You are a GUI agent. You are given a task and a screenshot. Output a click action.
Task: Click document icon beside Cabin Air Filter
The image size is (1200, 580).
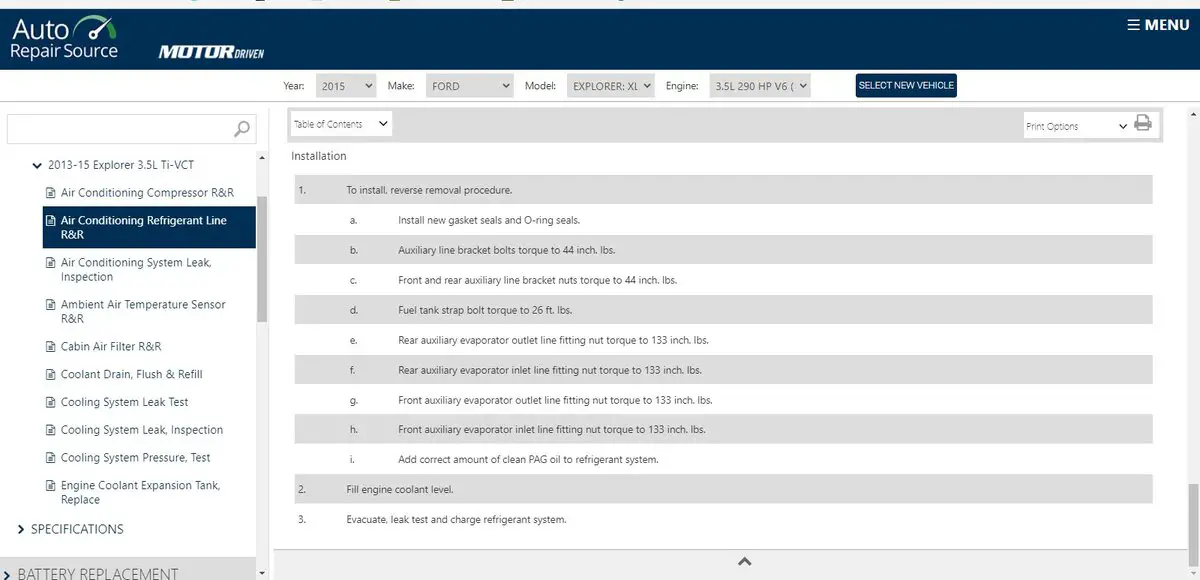[x=51, y=347]
